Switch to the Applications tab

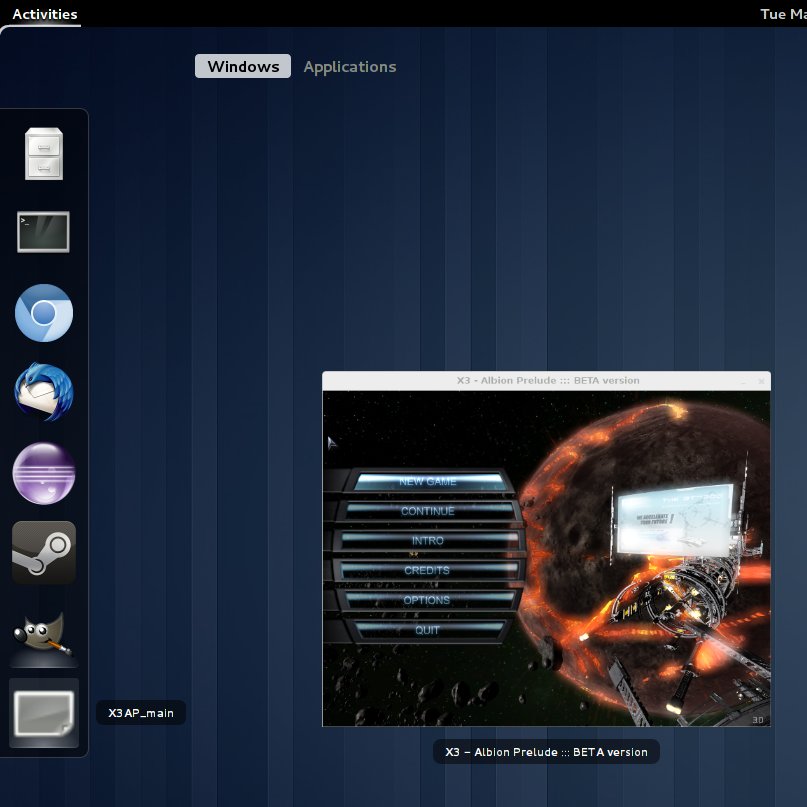(x=350, y=66)
